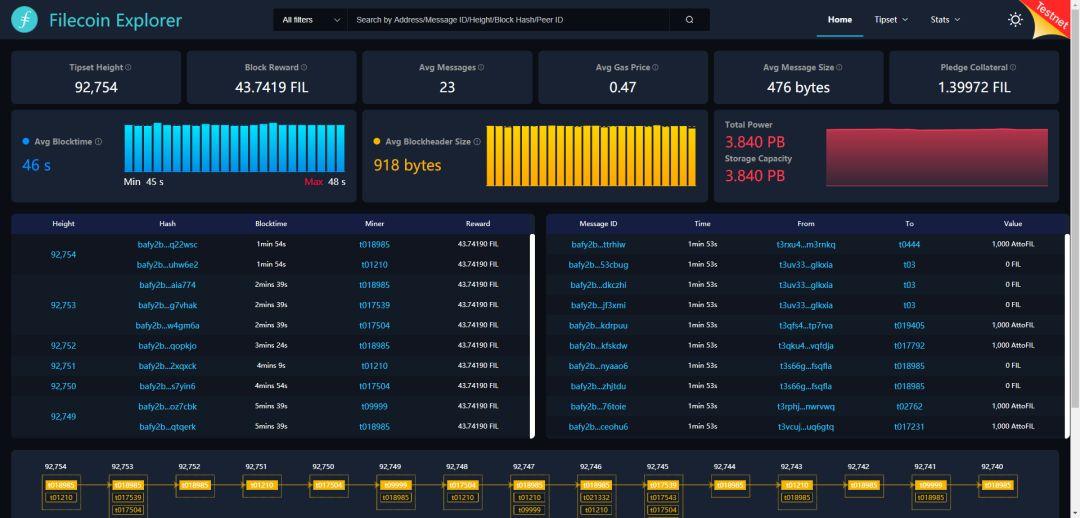
Task: Open block hash bafy2b...q22wsc
Action: [168, 245]
